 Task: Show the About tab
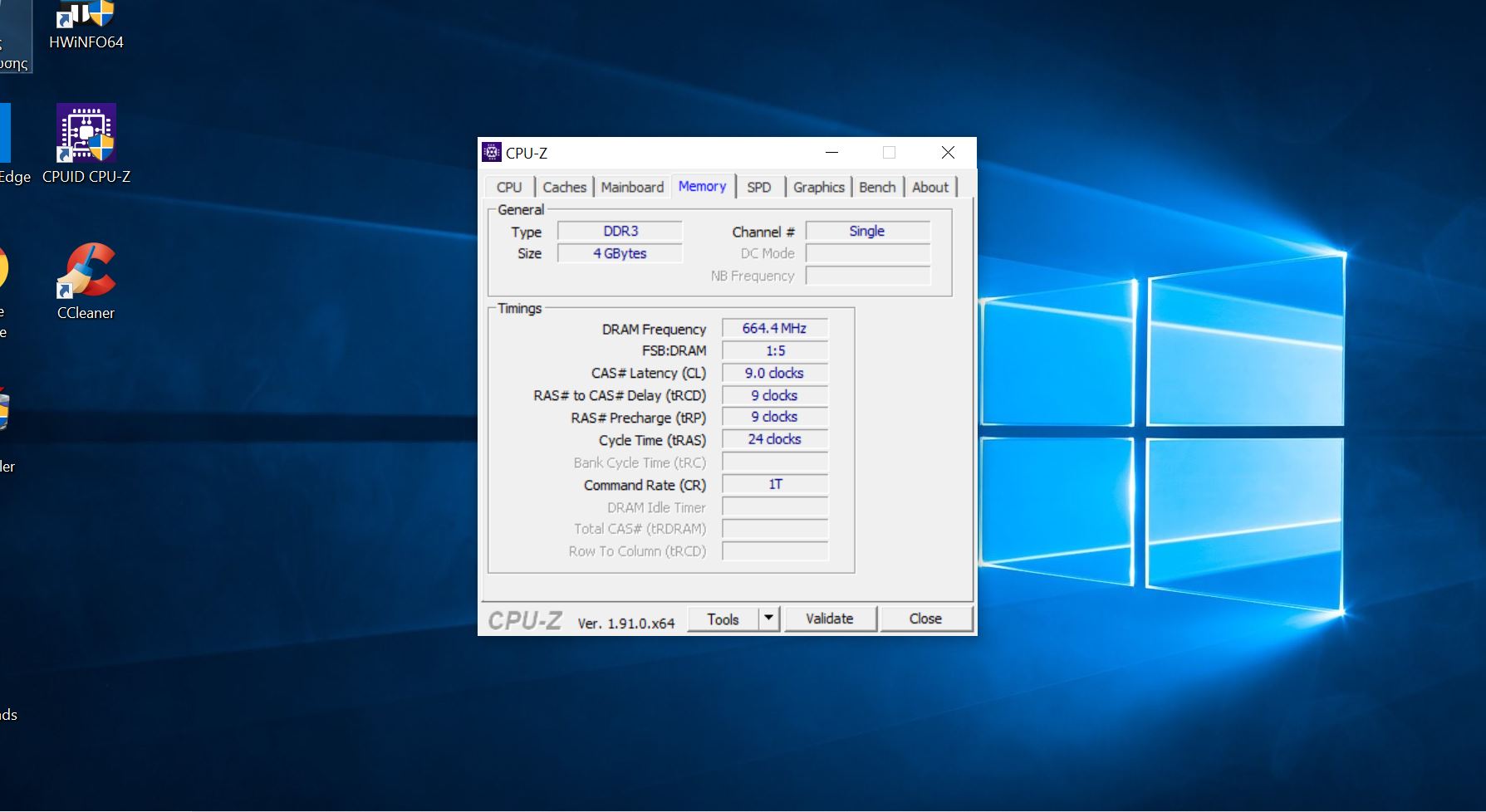click(x=930, y=187)
